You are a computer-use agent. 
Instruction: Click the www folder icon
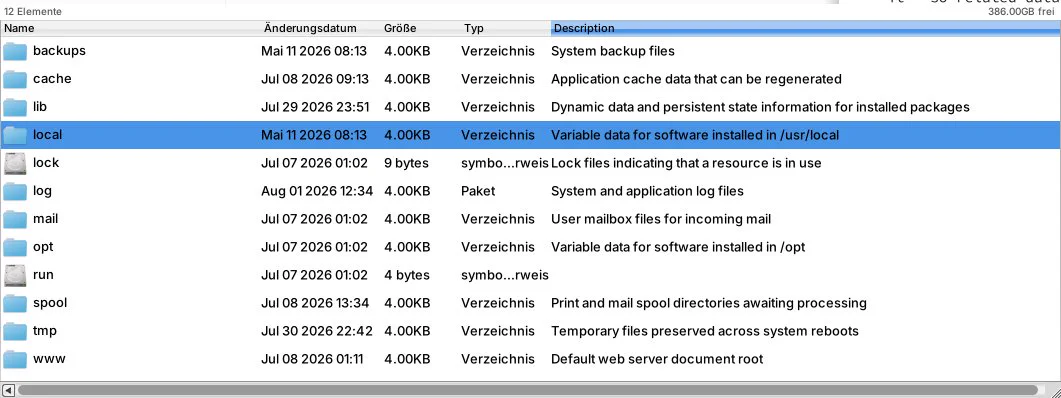point(15,359)
